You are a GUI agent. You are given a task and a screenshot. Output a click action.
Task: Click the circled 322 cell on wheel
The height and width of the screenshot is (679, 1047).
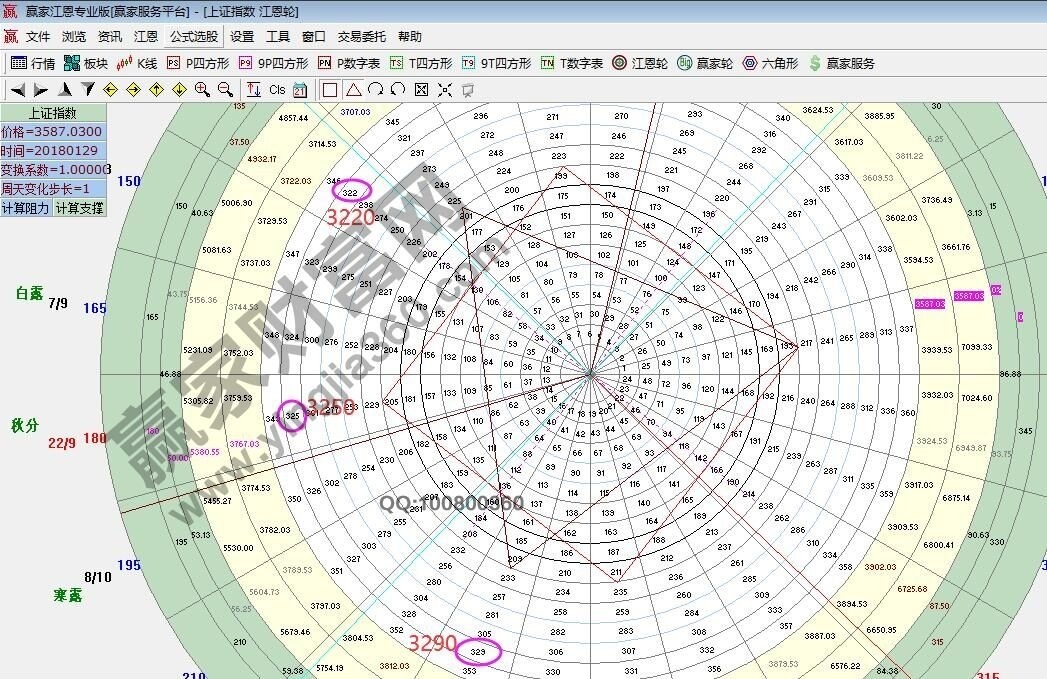click(x=350, y=192)
